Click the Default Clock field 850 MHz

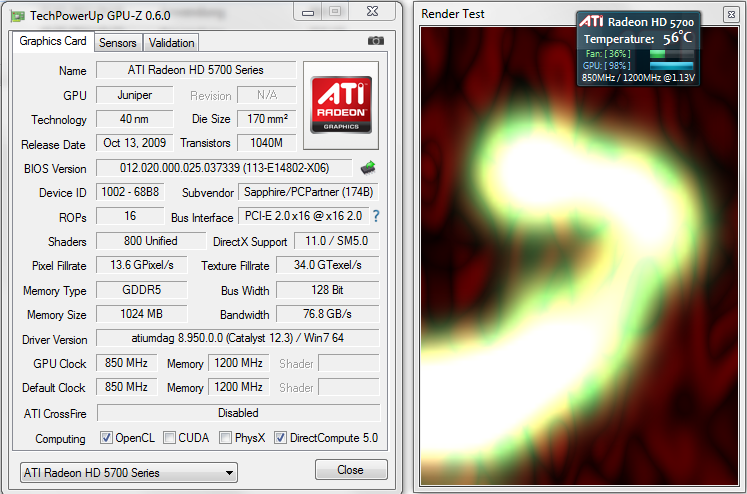tap(127, 387)
